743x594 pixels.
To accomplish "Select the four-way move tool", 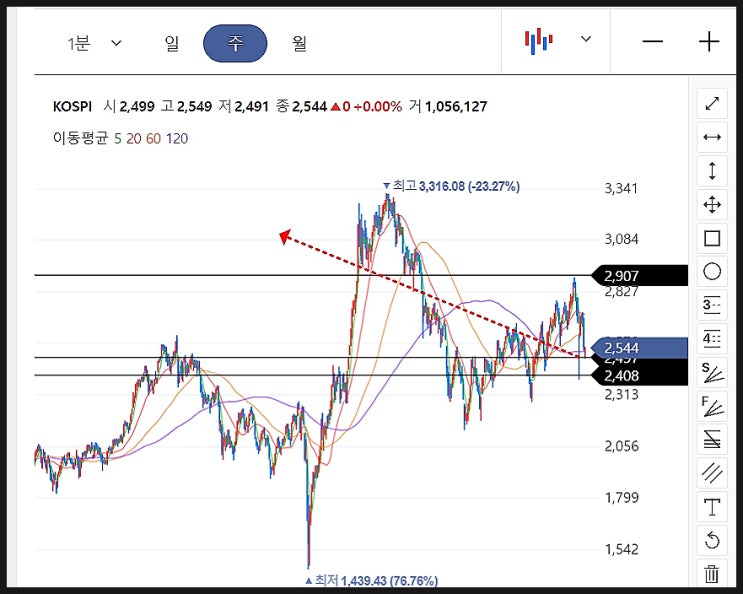I will [x=712, y=205].
